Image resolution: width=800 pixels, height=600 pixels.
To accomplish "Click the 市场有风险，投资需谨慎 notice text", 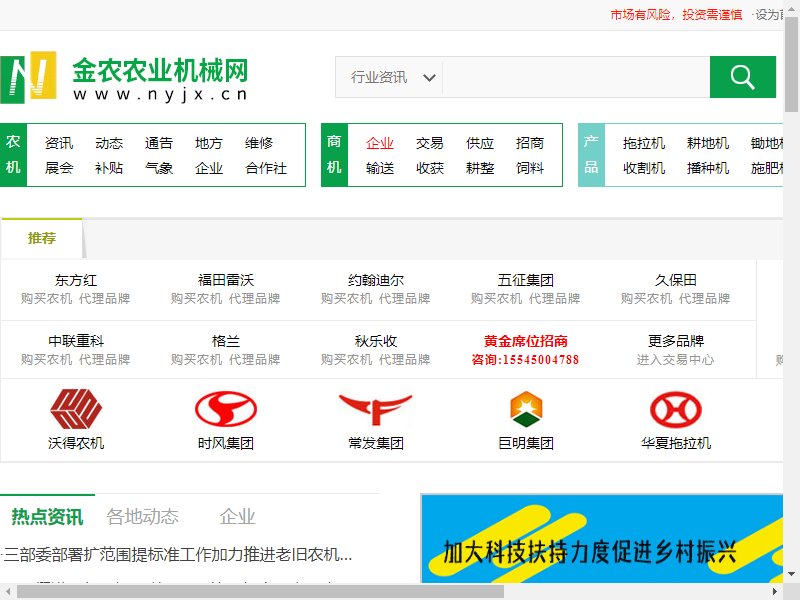I will [x=676, y=15].
